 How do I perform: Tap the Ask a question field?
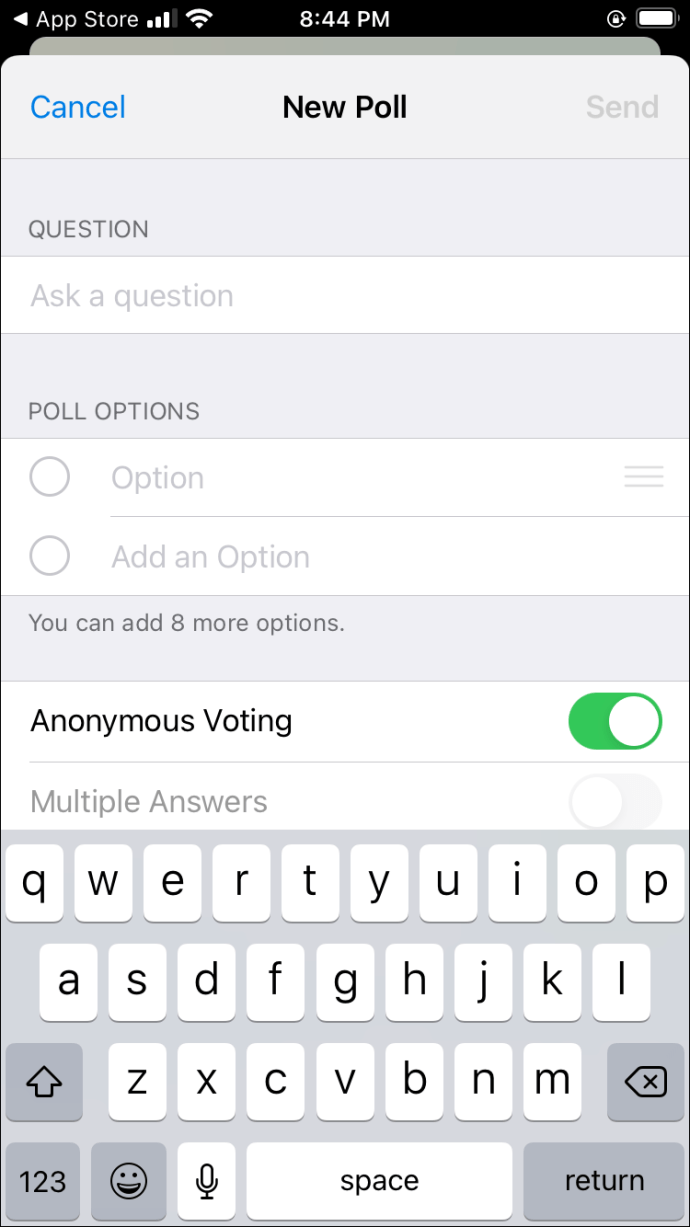point(345,296)
